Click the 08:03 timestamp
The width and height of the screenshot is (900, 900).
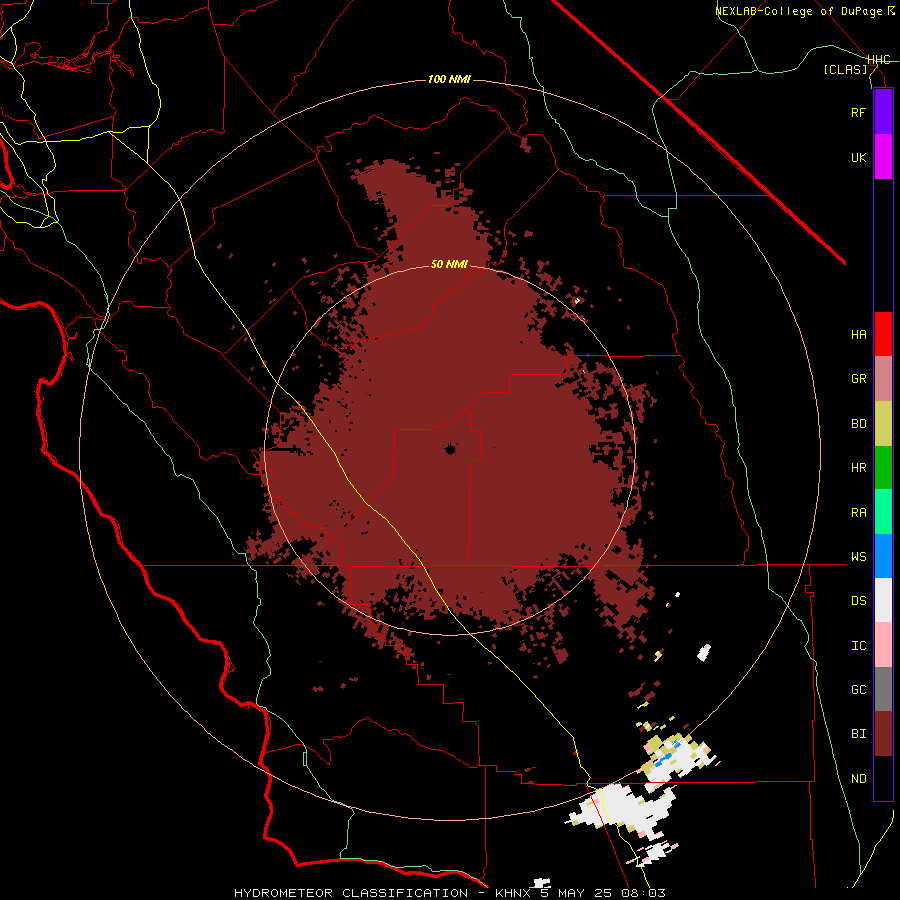tap(643, 893)
